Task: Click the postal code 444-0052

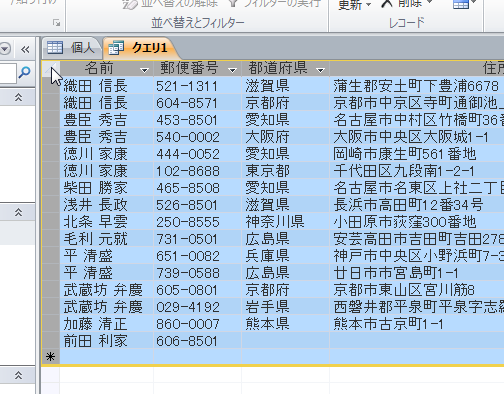Action: coord(198,154)
